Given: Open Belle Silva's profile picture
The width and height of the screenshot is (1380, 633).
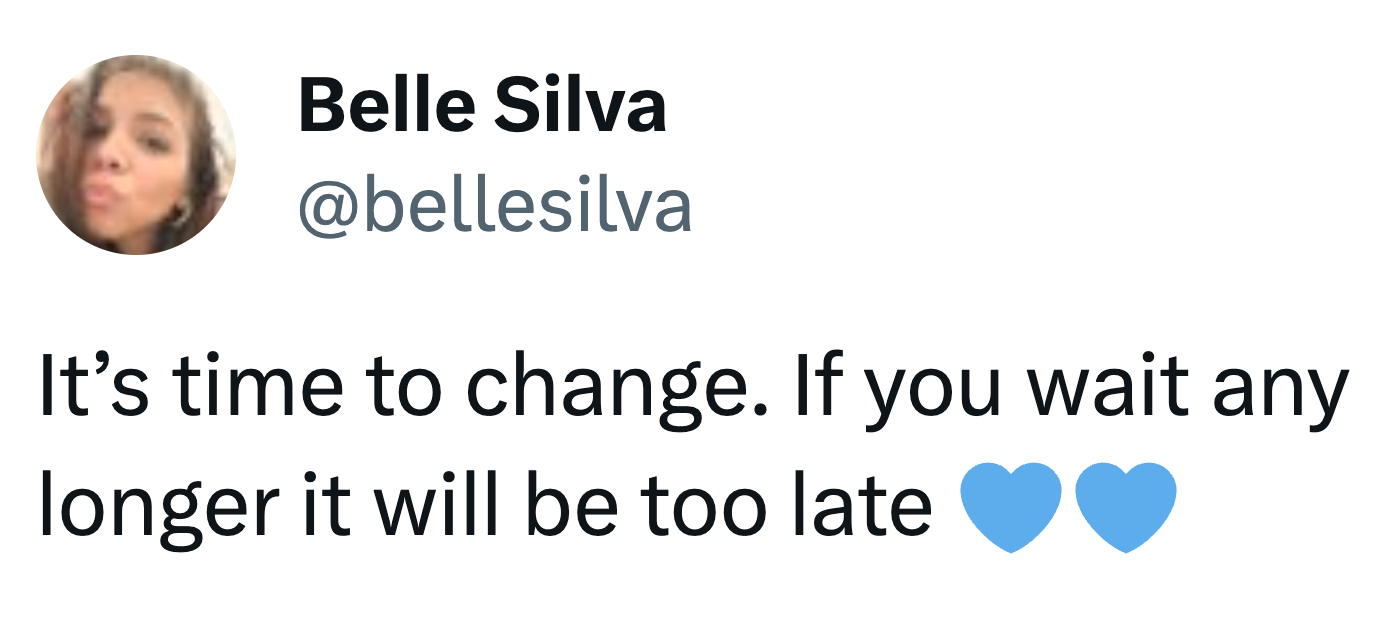Looking at the screenshot, I should tap(136, 154).
